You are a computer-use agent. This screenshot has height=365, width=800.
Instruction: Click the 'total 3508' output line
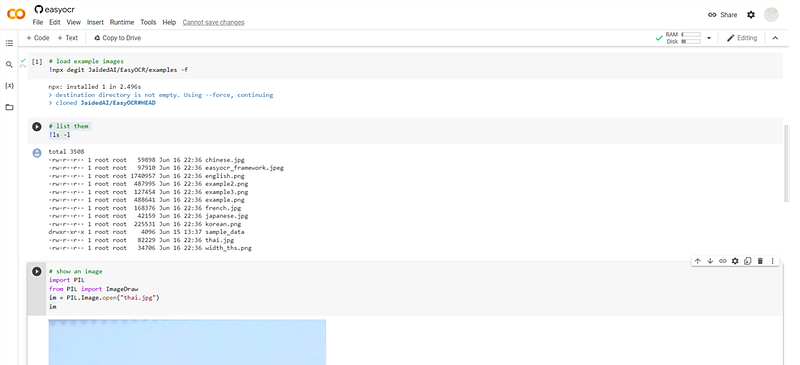(x=66, y=152)
